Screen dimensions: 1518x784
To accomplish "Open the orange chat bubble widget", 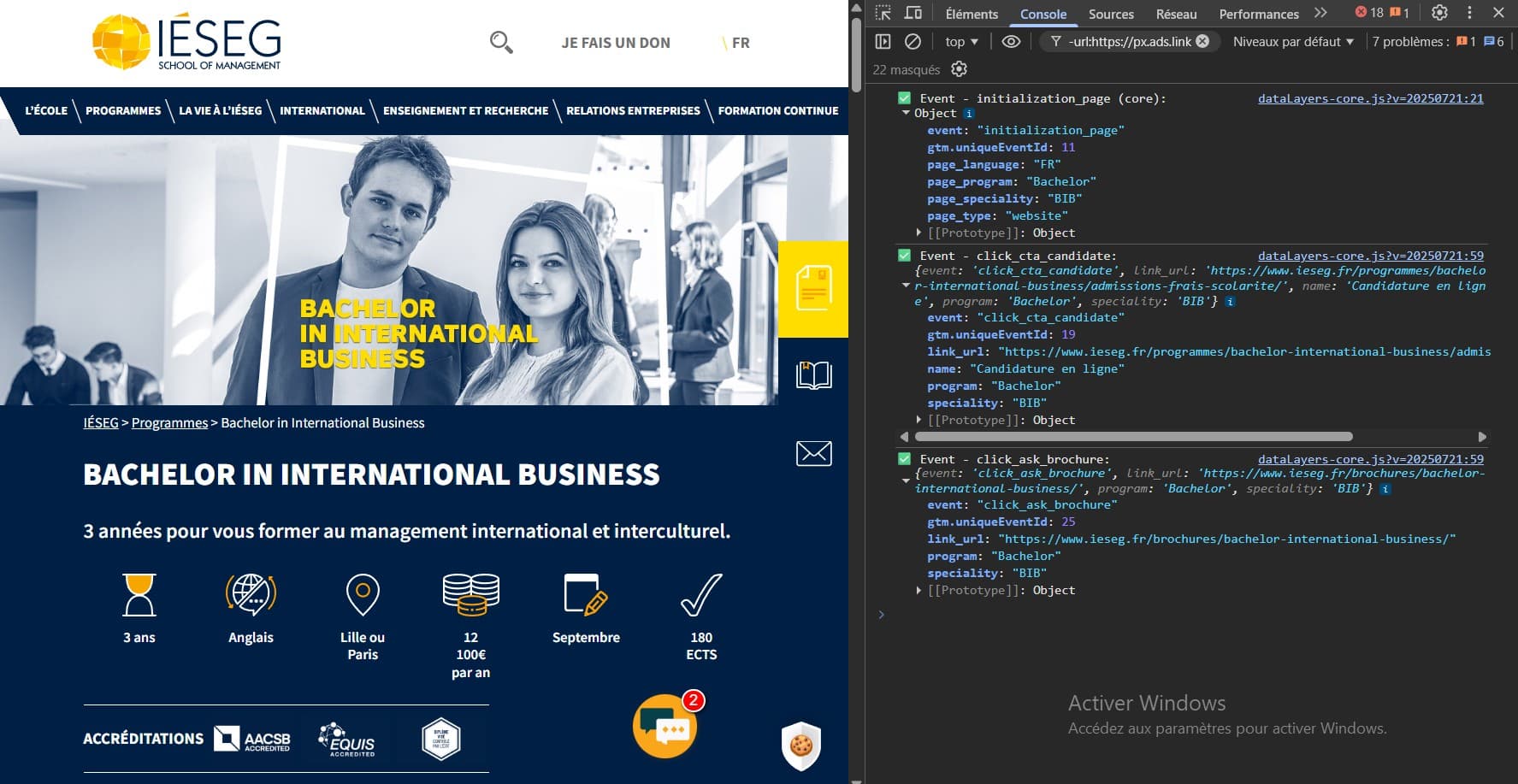I will pos(664,728).
